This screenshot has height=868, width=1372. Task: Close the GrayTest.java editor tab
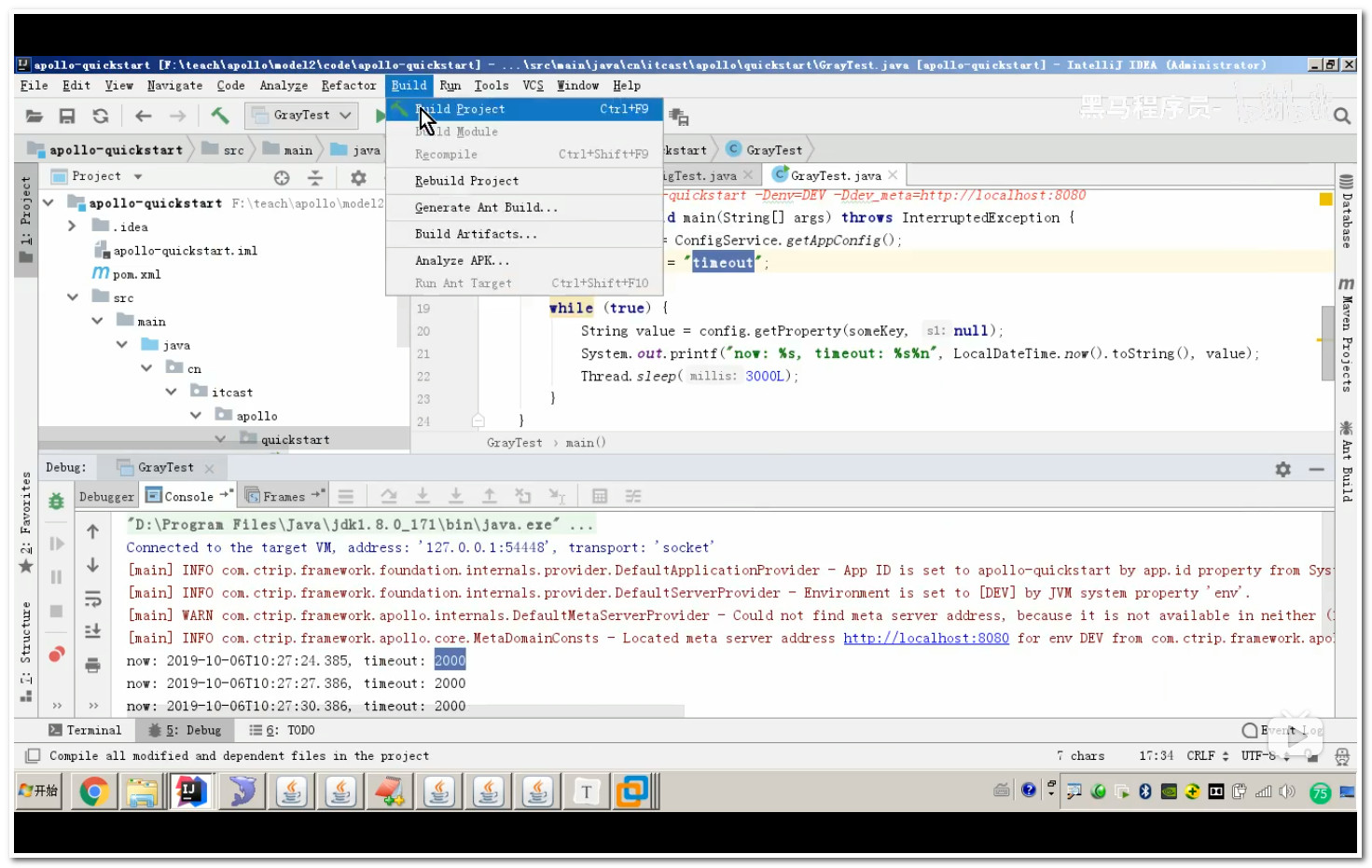pos(893,175)
